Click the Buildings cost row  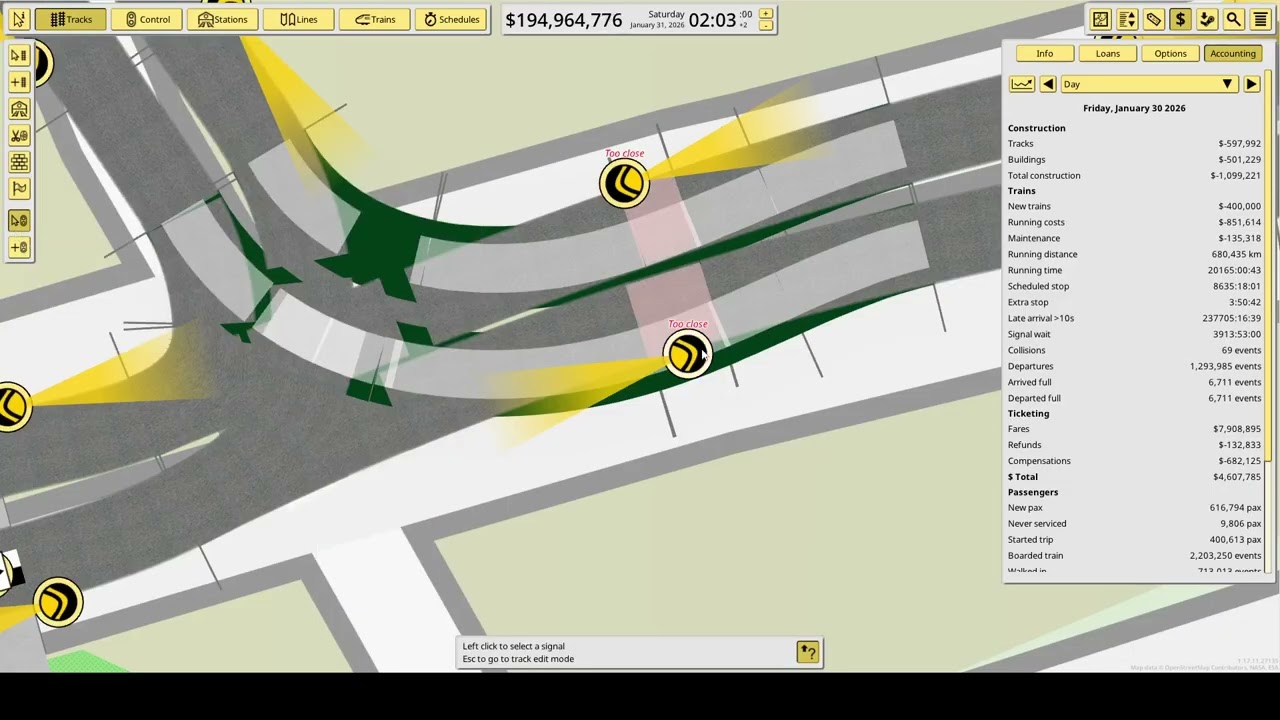1134,160
